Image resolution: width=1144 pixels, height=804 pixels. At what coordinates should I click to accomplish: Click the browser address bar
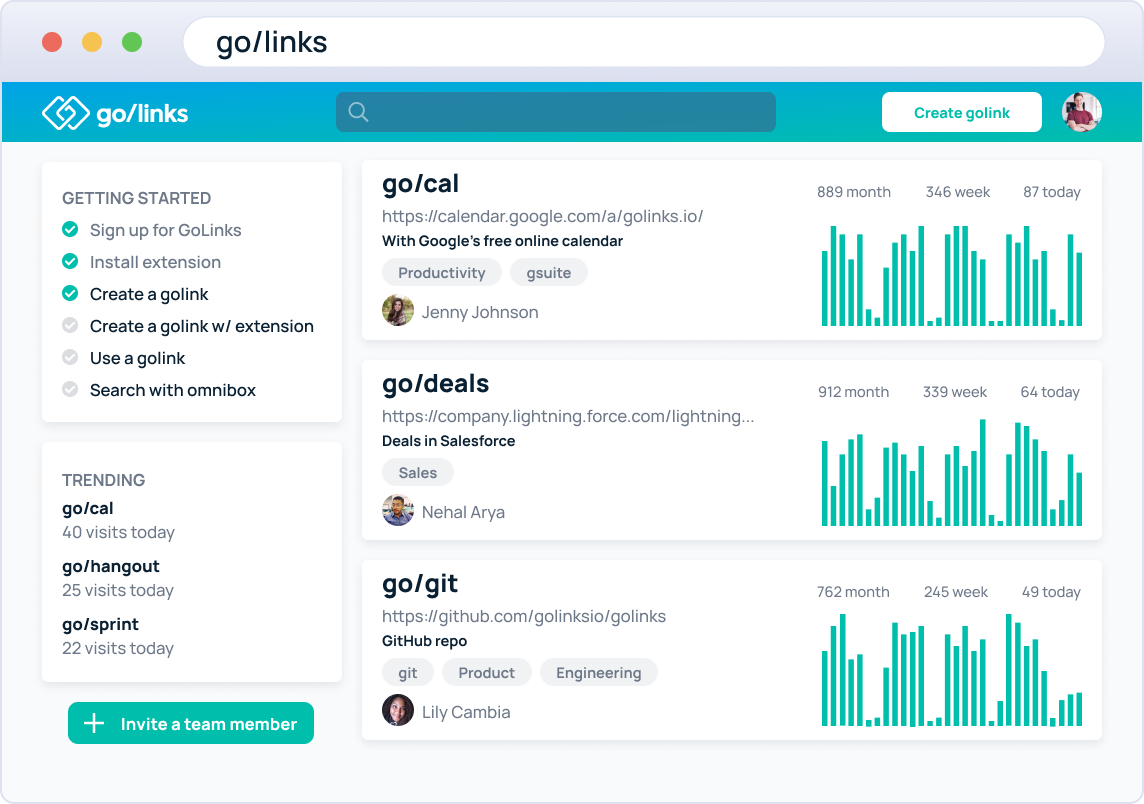[x=643, y=42]
